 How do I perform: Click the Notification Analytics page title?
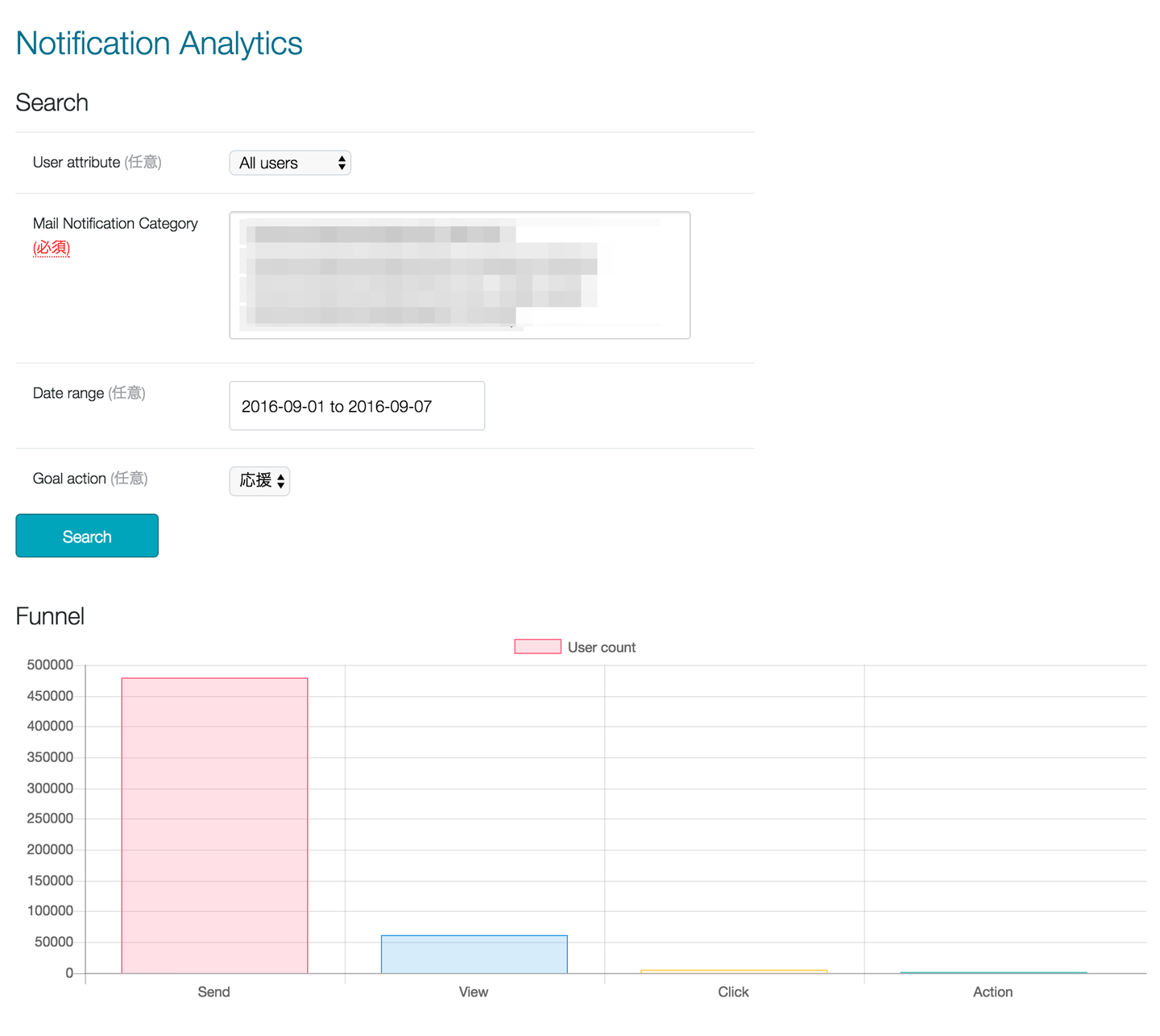click(x=159, y=44)
